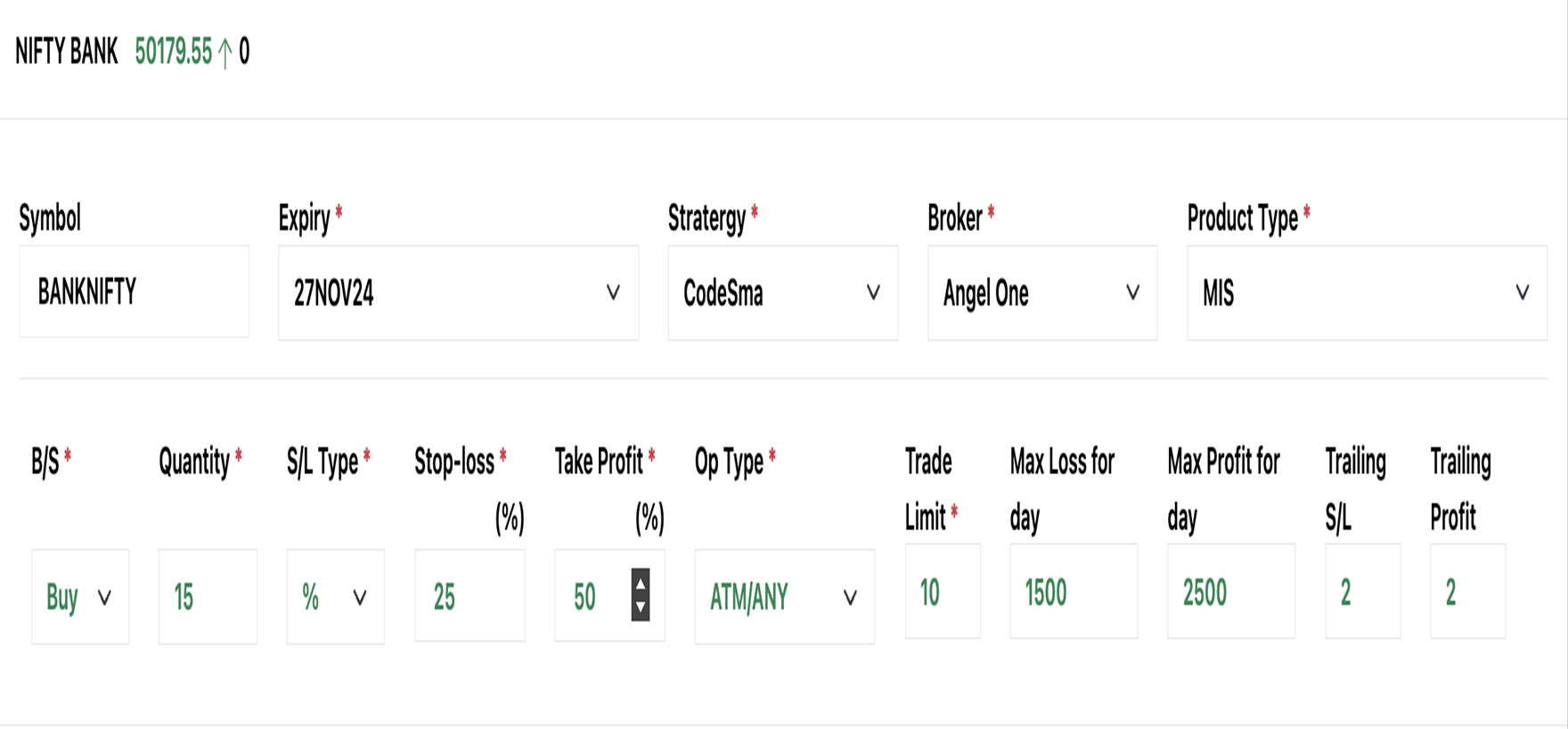Expand the Strategy CodeSma dropdown
Screen dimensions: 1568x729
(x=782, y=293)
